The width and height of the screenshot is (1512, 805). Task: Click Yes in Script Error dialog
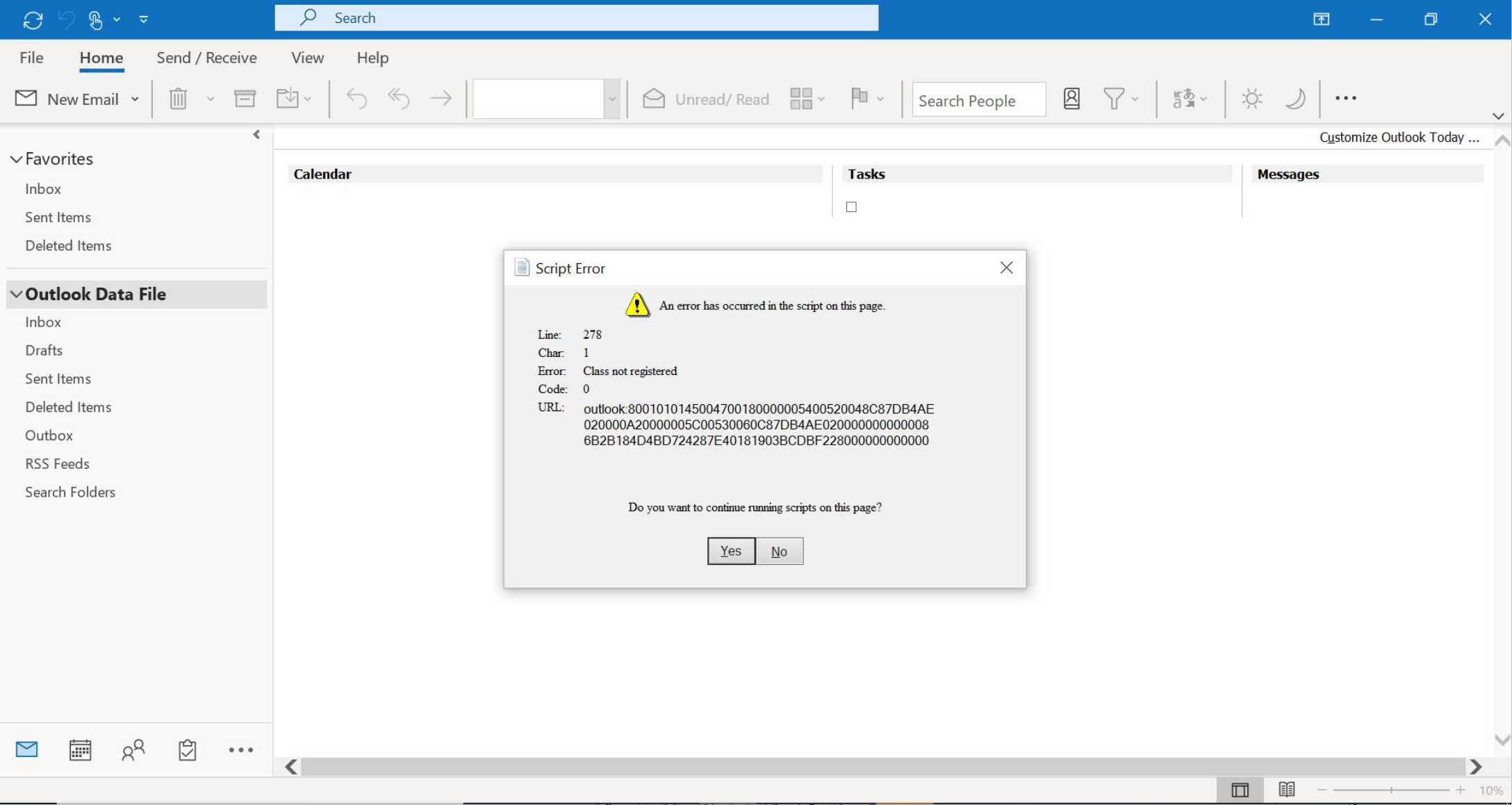pyautogui.click(x=731, y=551)
